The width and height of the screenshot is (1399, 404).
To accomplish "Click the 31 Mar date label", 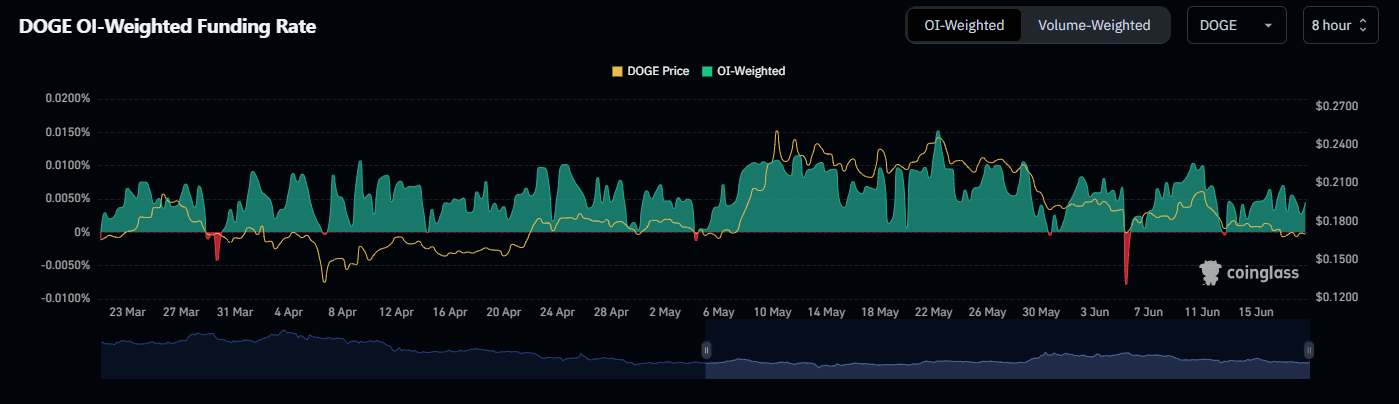I will [235, 312].
